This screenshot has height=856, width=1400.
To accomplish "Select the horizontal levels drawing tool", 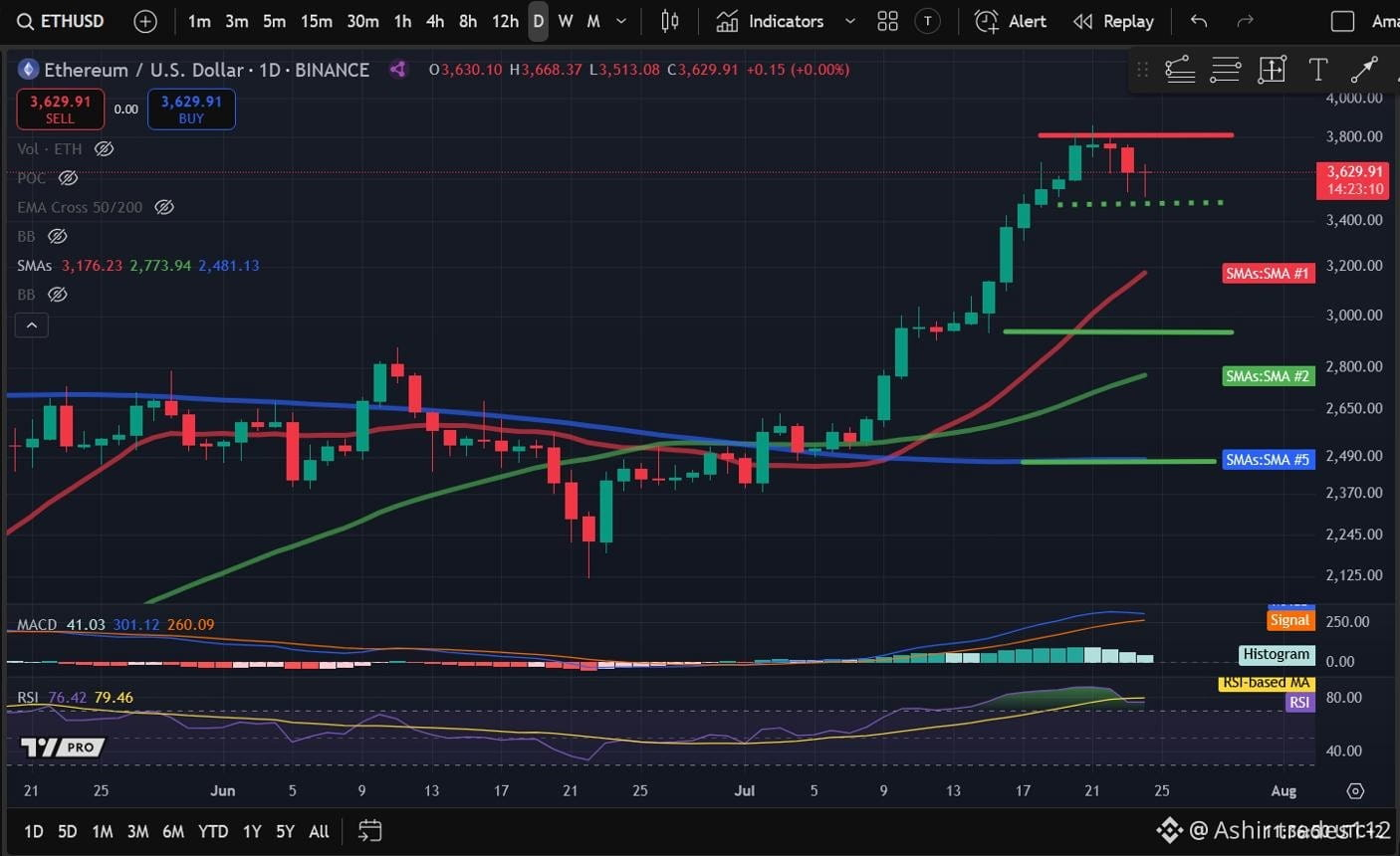I will coord(1225,70).
